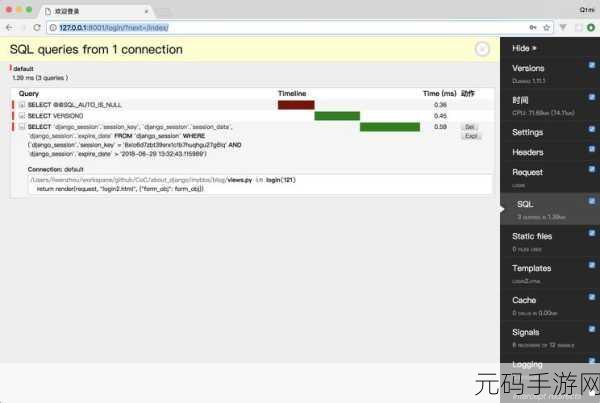Toggle the Signals panel checkbox
Image resolution: width=600 pixels, height=403 pixels.
[x=592, y=329]
